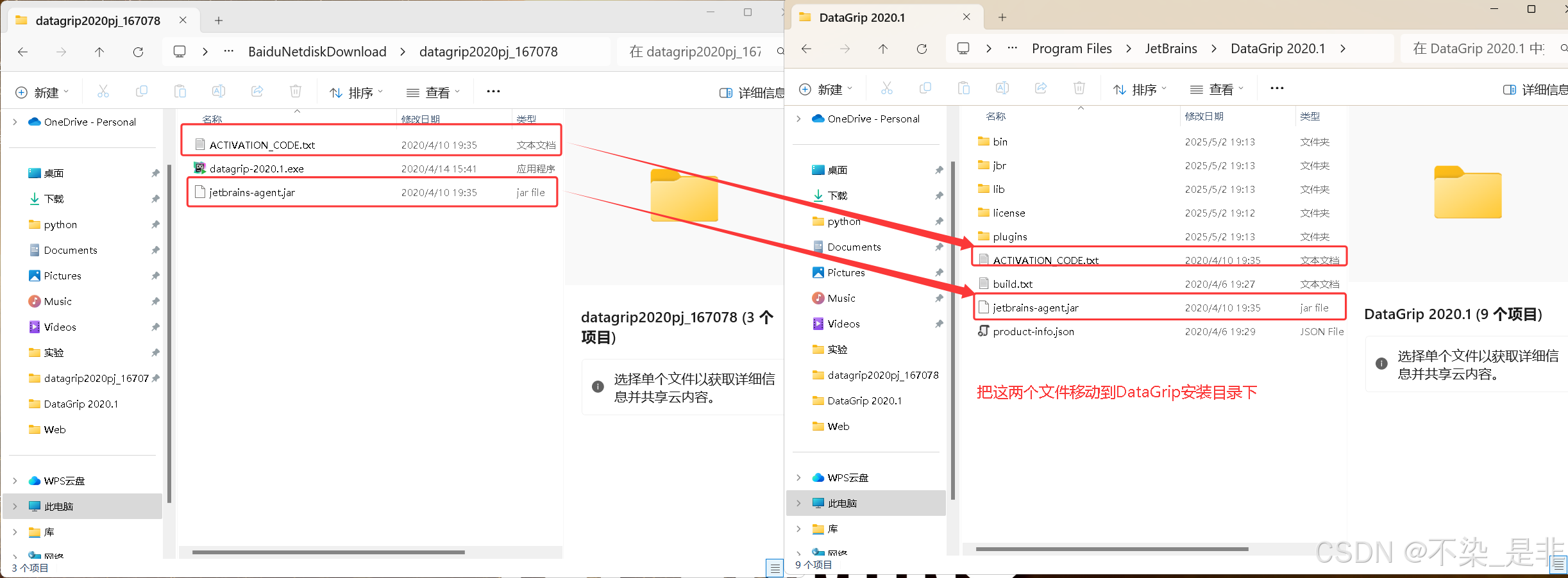Click Copy icon in DataGrip 2020.1 window
Image resolution: width=1568 pixels, height=578 pixels.
[x=925, y=88]
